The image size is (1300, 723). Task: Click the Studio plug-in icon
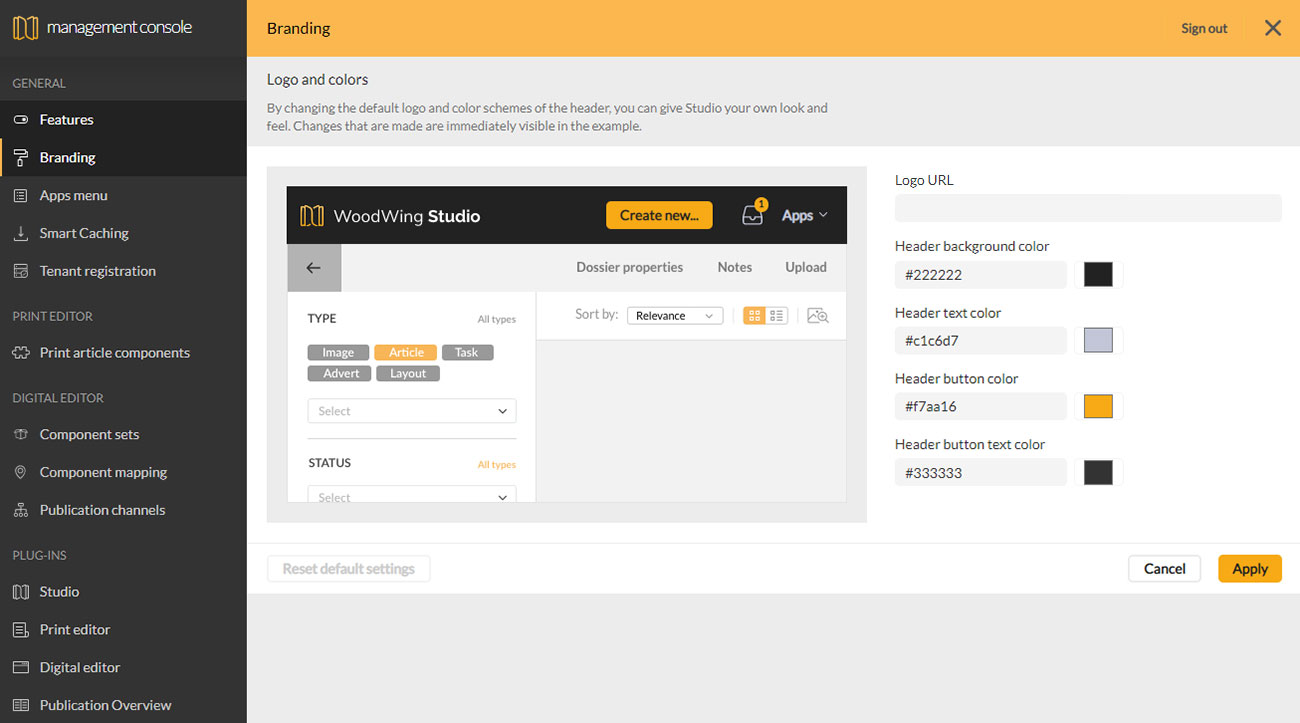pyautogui.click(x=20, y=592)
